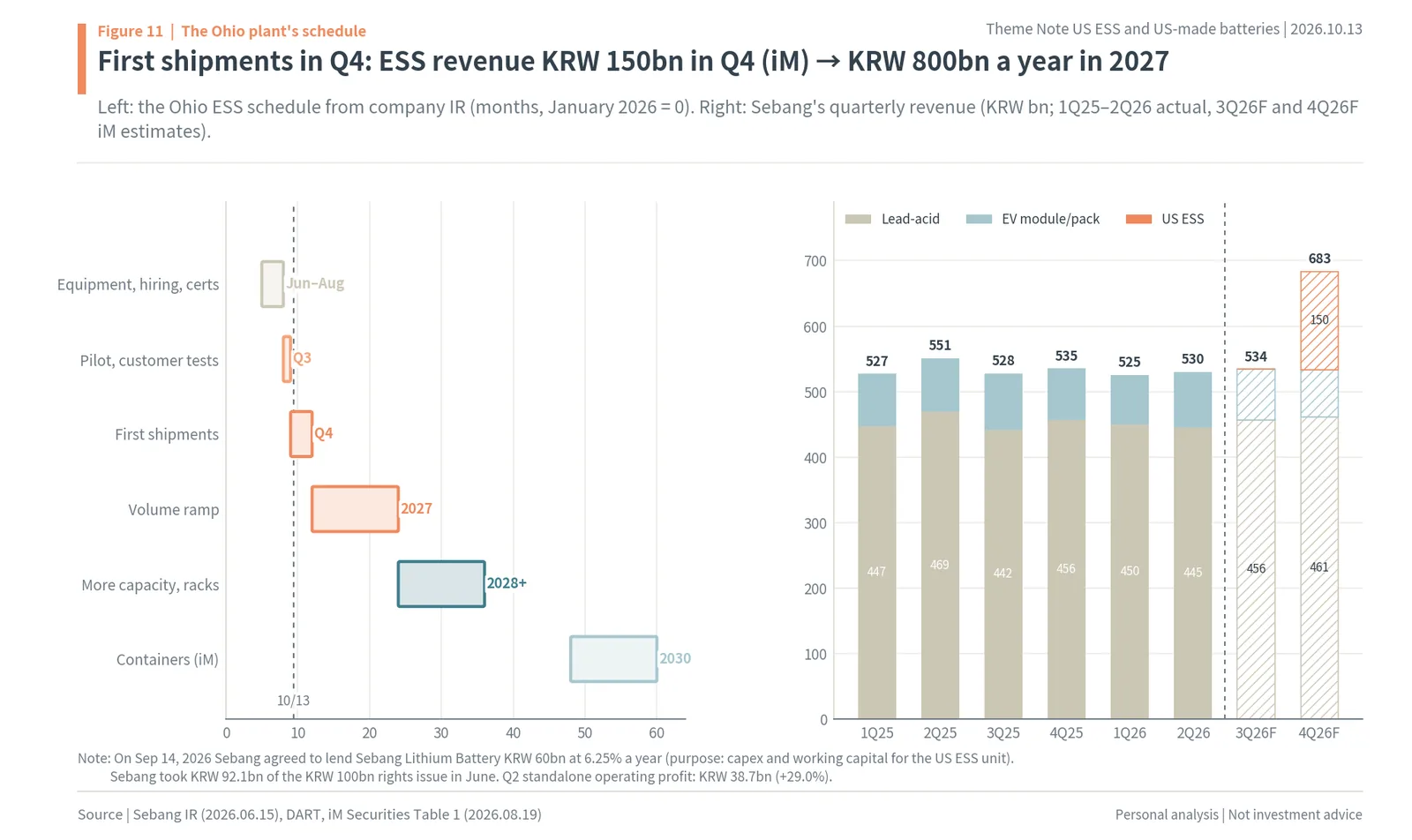Viewport: 1412px width, 840px height.
Task: Select the 'Volume ramp' 2027 Gantt bar
Action: tap(355, 509)
